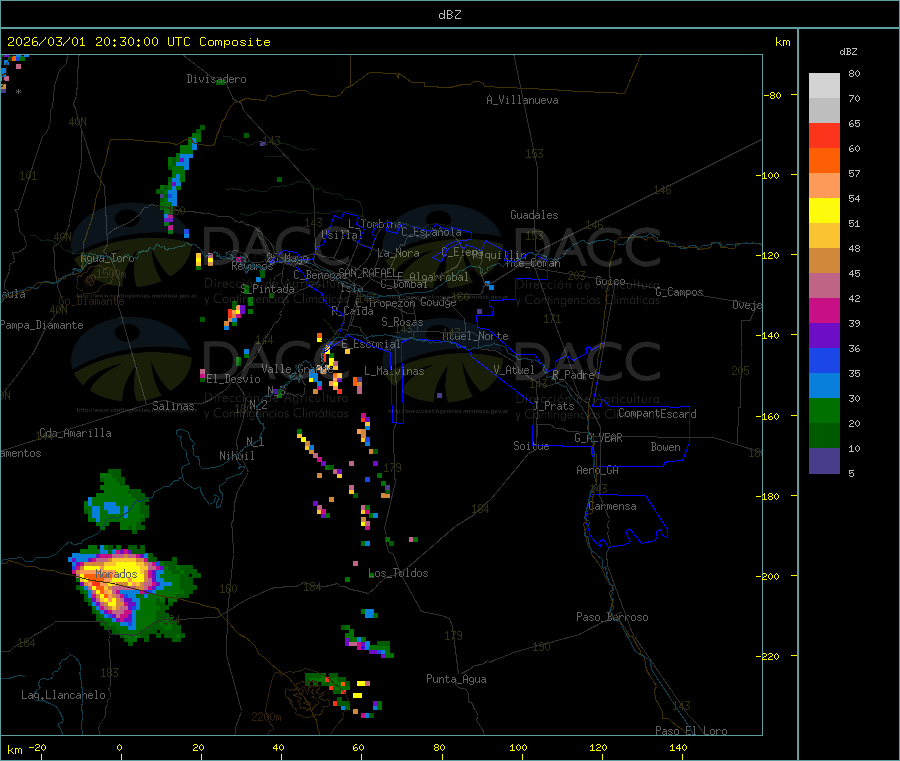Click the 'km' unit label at top right
The width and height of the screenshot is (900, 761).
point(782,42)
